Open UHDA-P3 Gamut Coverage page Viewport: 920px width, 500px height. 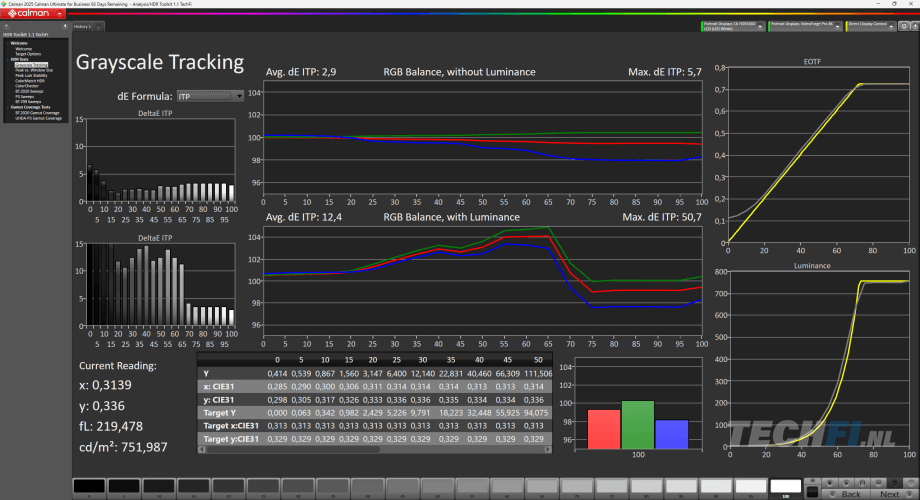tap(38, 118)
